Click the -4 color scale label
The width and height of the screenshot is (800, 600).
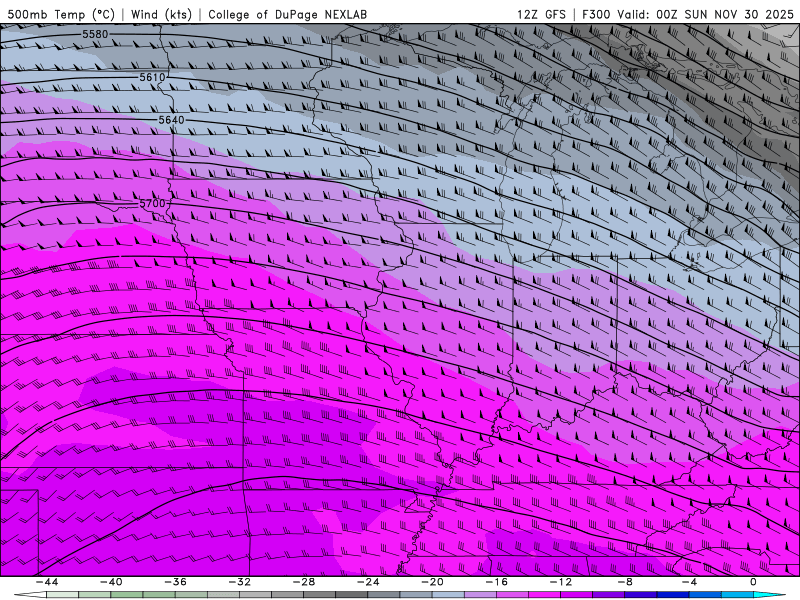(x=689, y=582)
